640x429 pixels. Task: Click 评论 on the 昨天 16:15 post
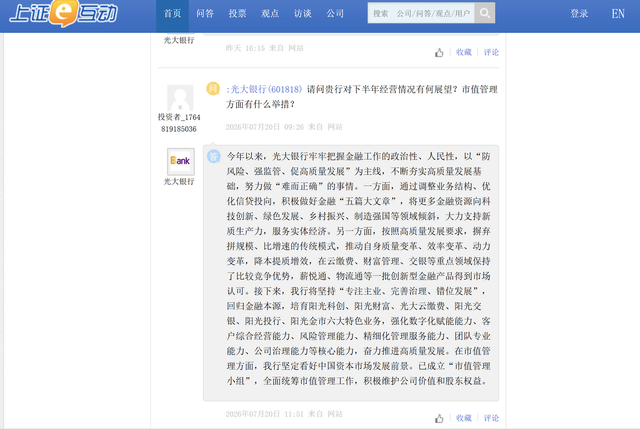[x=491, y=52]
